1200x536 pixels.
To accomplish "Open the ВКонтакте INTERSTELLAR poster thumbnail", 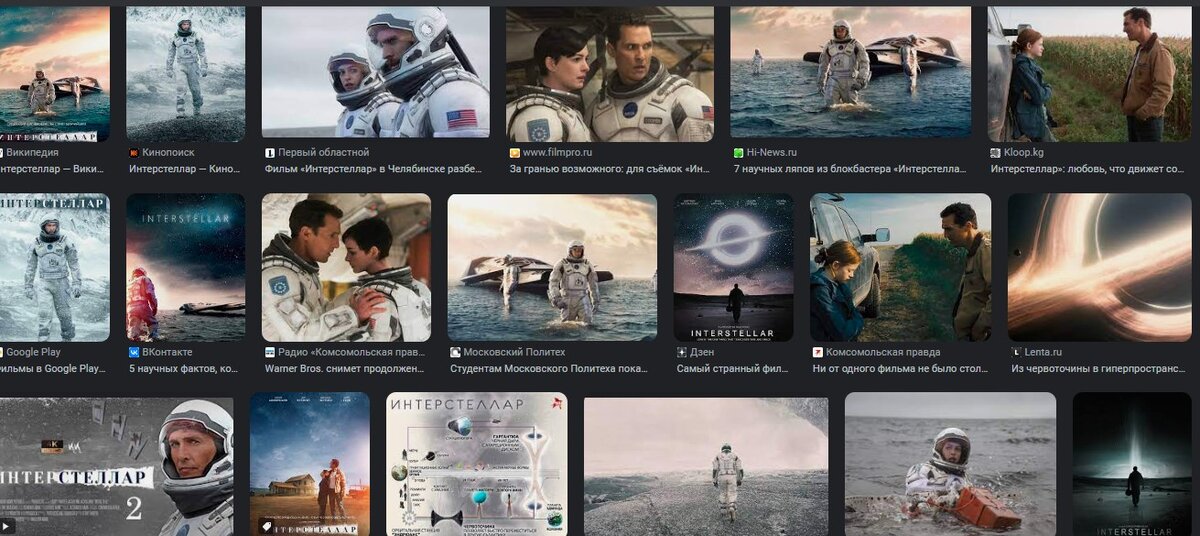I will click(x=185, y=267).
